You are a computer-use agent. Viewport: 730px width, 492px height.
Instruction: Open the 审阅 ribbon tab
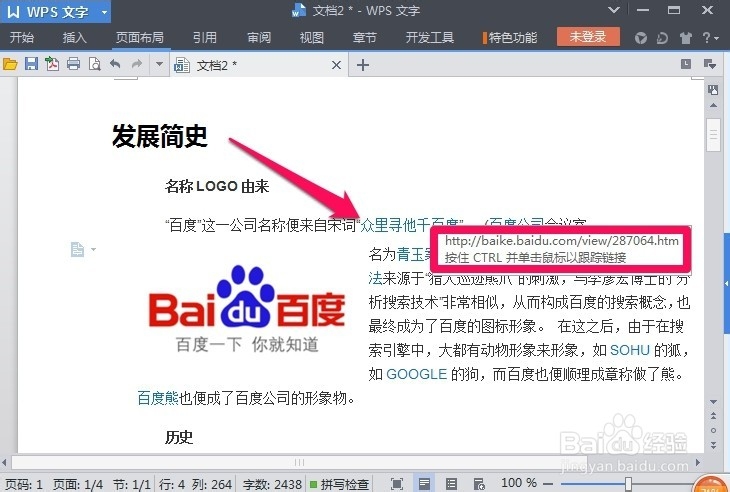[x=258, y=37]
